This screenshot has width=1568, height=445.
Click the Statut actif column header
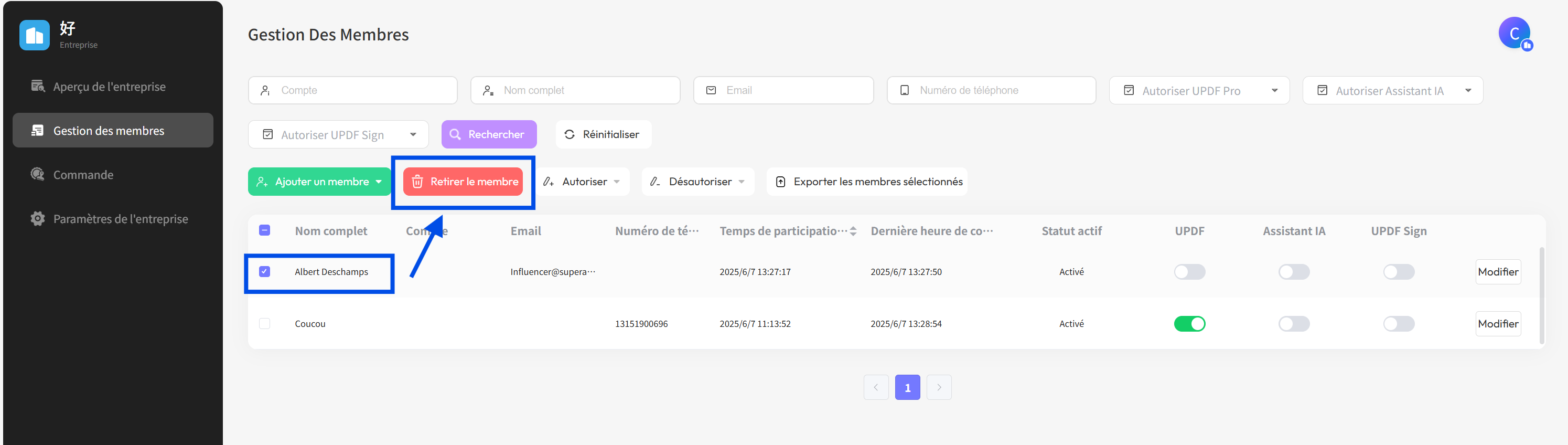1071,231
